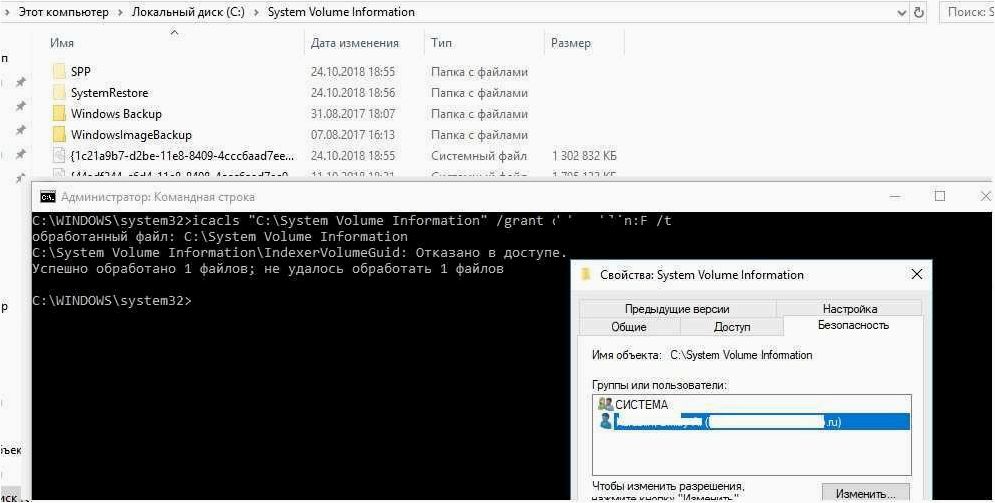Select the Windows Backup folder name
The height and width of the screenshot is (503, 995).
116,114
